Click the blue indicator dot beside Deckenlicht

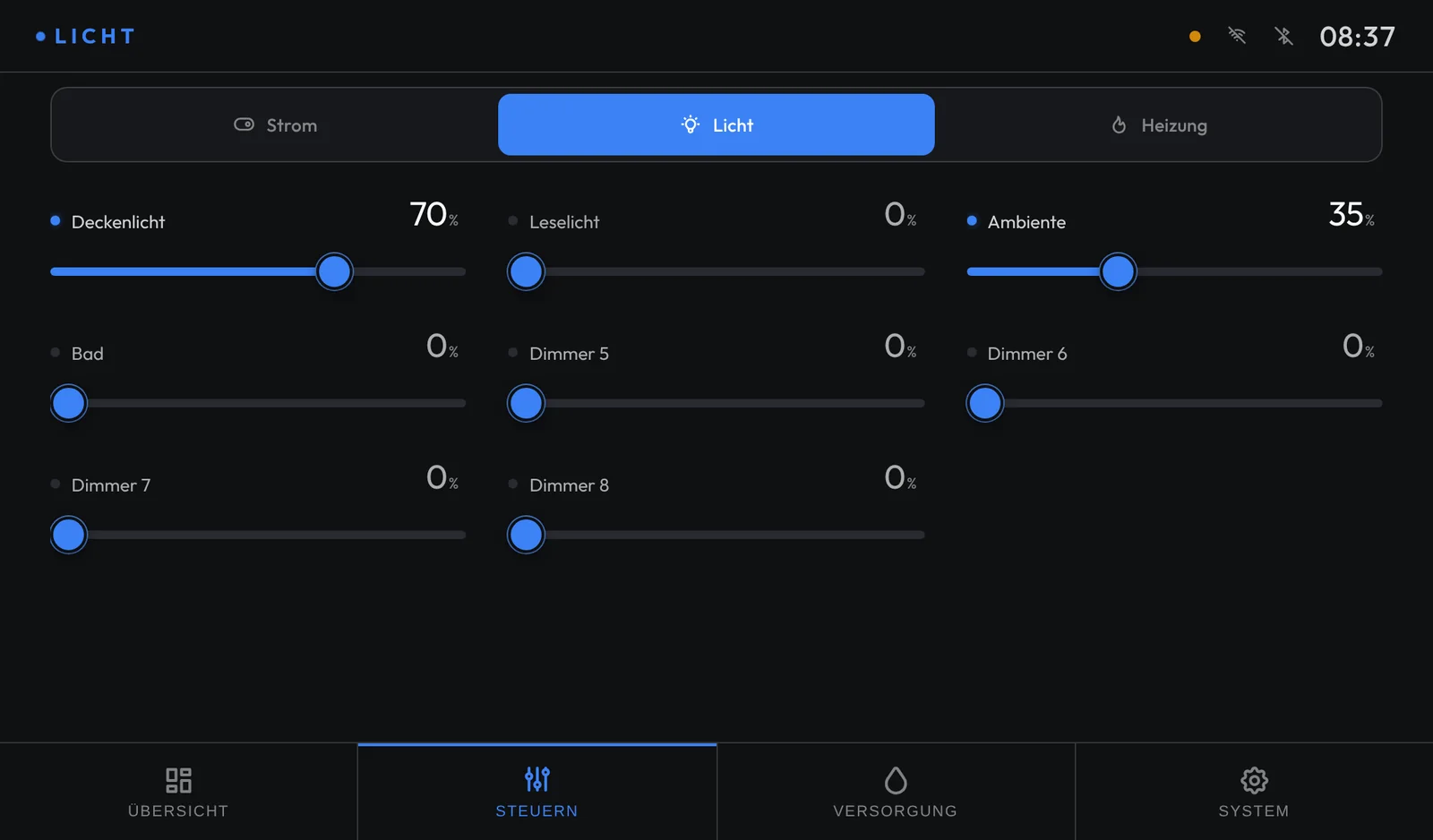pos(56,220)
